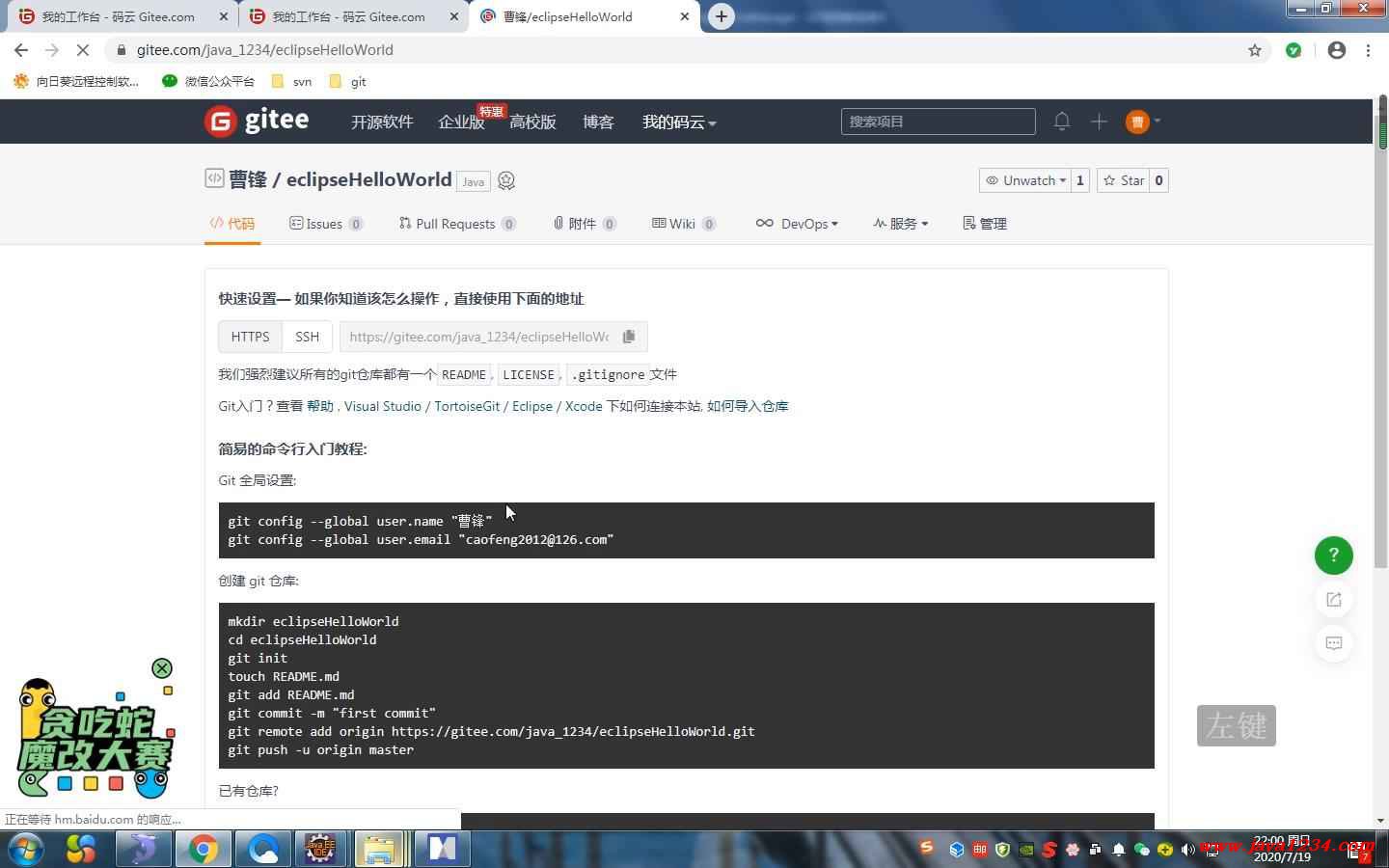Screen dimensions: 1389x868
Task: Open the notifications bell icon
Action: 1062,122
